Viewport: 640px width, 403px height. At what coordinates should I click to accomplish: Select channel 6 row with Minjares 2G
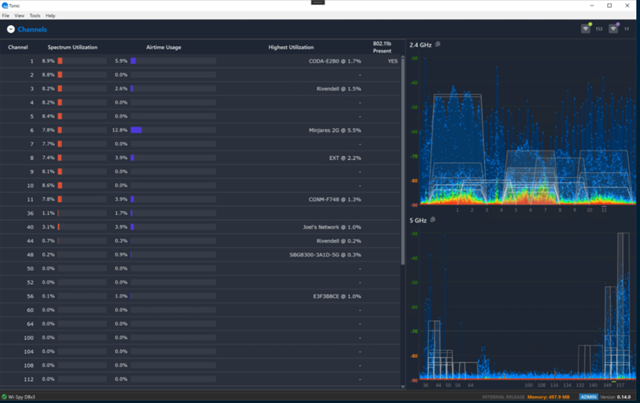pyautogui.click(x=200, y=130)
